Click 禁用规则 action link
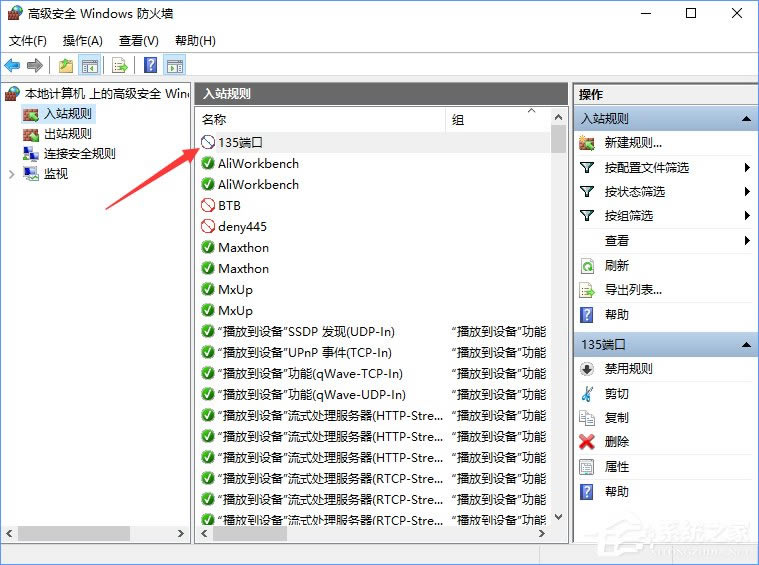Screen dimensions: 759x565 pyautogui.click(x=628, y=369)
